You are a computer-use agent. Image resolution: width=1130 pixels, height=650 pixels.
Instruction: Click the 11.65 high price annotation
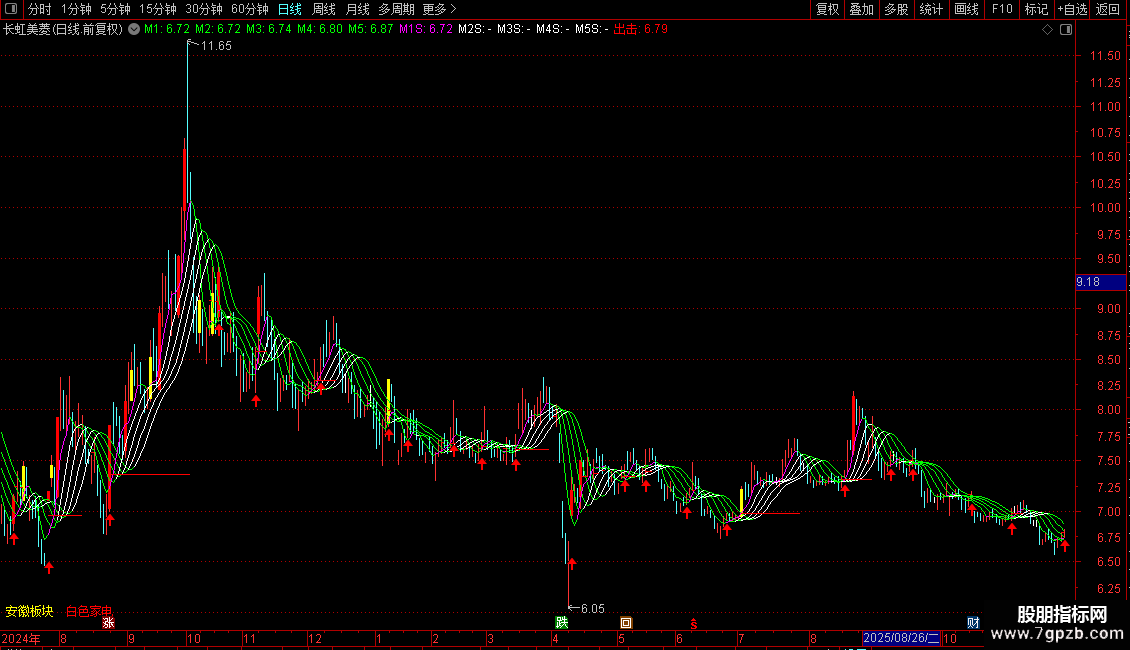tap(216, 45)
